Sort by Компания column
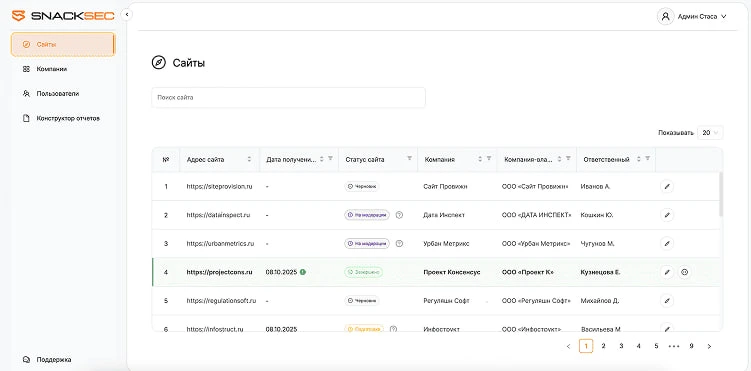Screen dimensions: 751x371 tap(480, 159)
